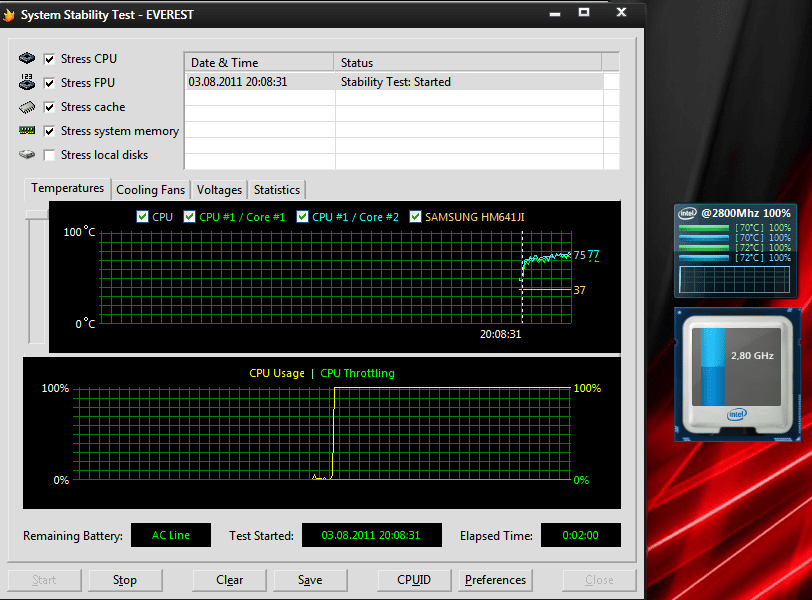Click the EVEREST flame icon in title bar
The image size is (812, 600).
pyautogui.click(x=8, y=14)
